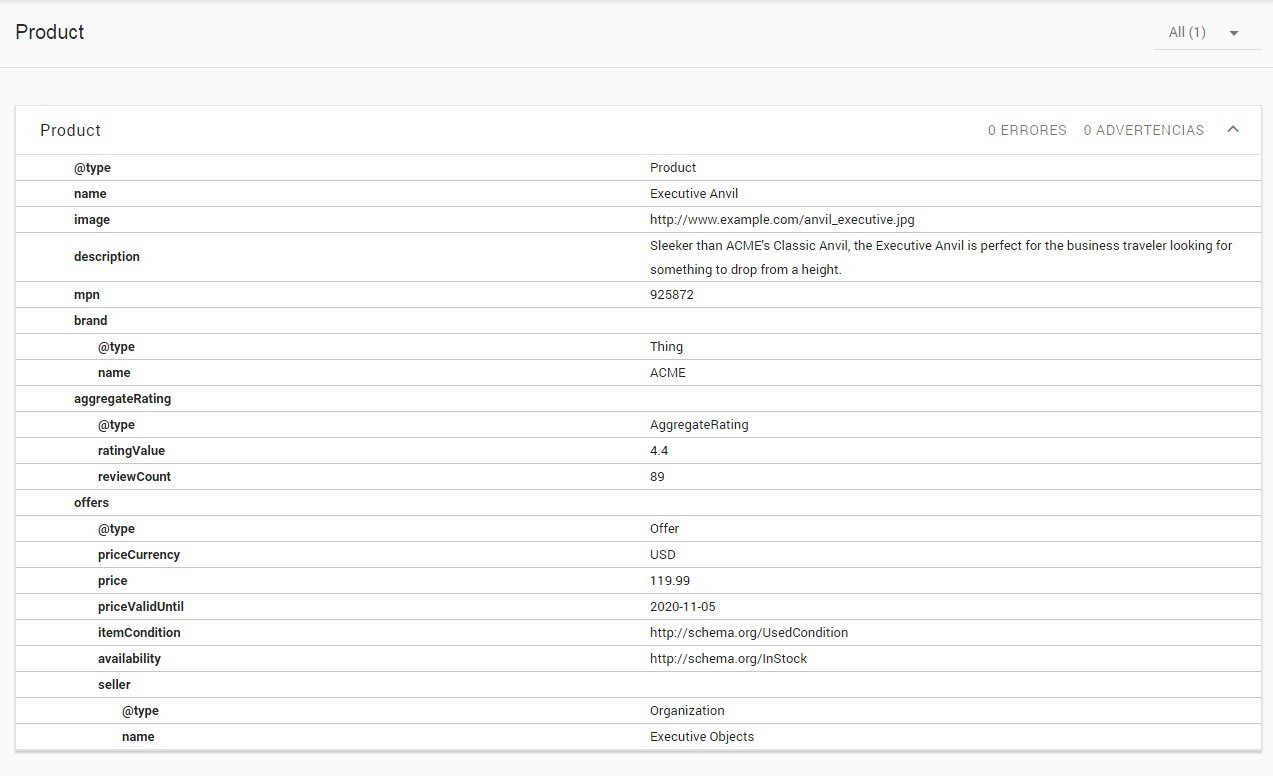Click the reviewCount label

pyautogui.click(x=134, y=477)
